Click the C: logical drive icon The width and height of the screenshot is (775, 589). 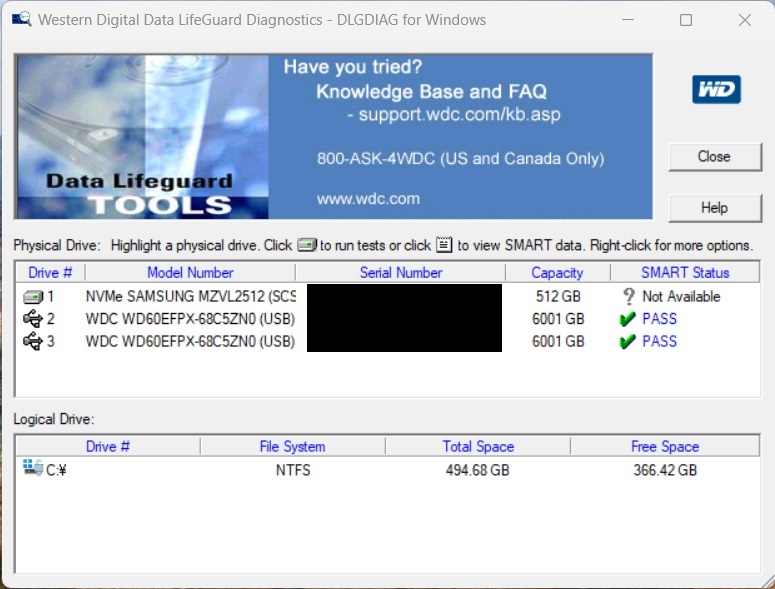point(33,467)
